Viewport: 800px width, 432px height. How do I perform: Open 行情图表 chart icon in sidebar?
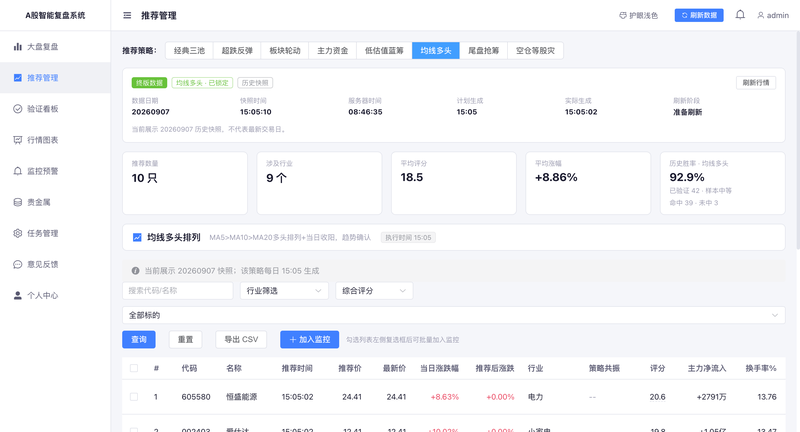pyautogui.click(x=18, y=140)
